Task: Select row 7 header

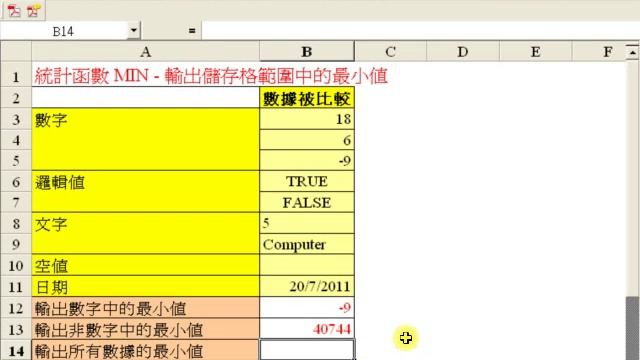Action: (x=16, y=202)
